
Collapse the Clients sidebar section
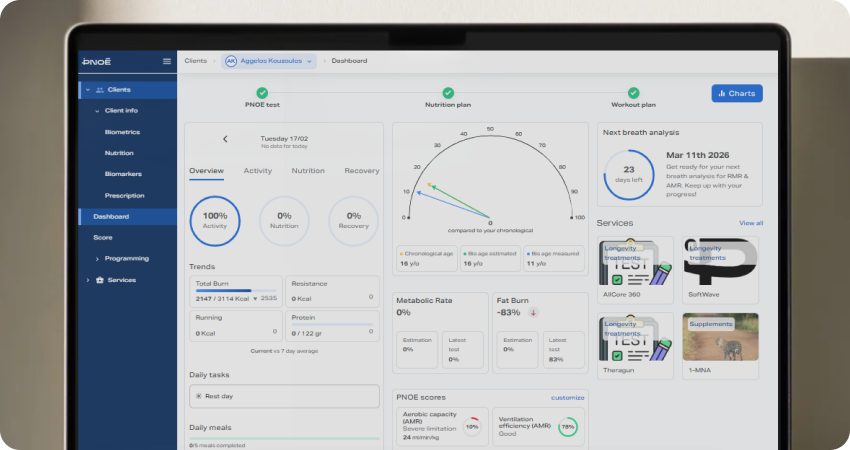click(x=87, y=90)
